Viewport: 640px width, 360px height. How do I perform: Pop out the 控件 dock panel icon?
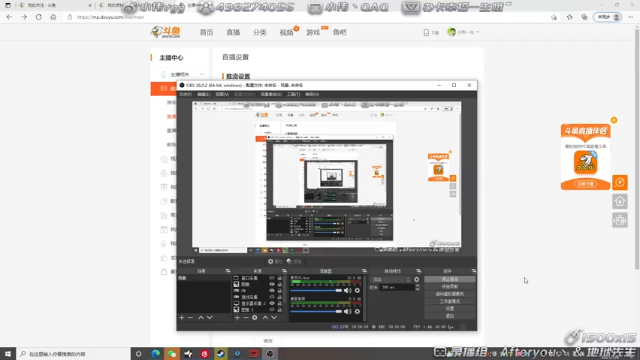tap(473, 271)
